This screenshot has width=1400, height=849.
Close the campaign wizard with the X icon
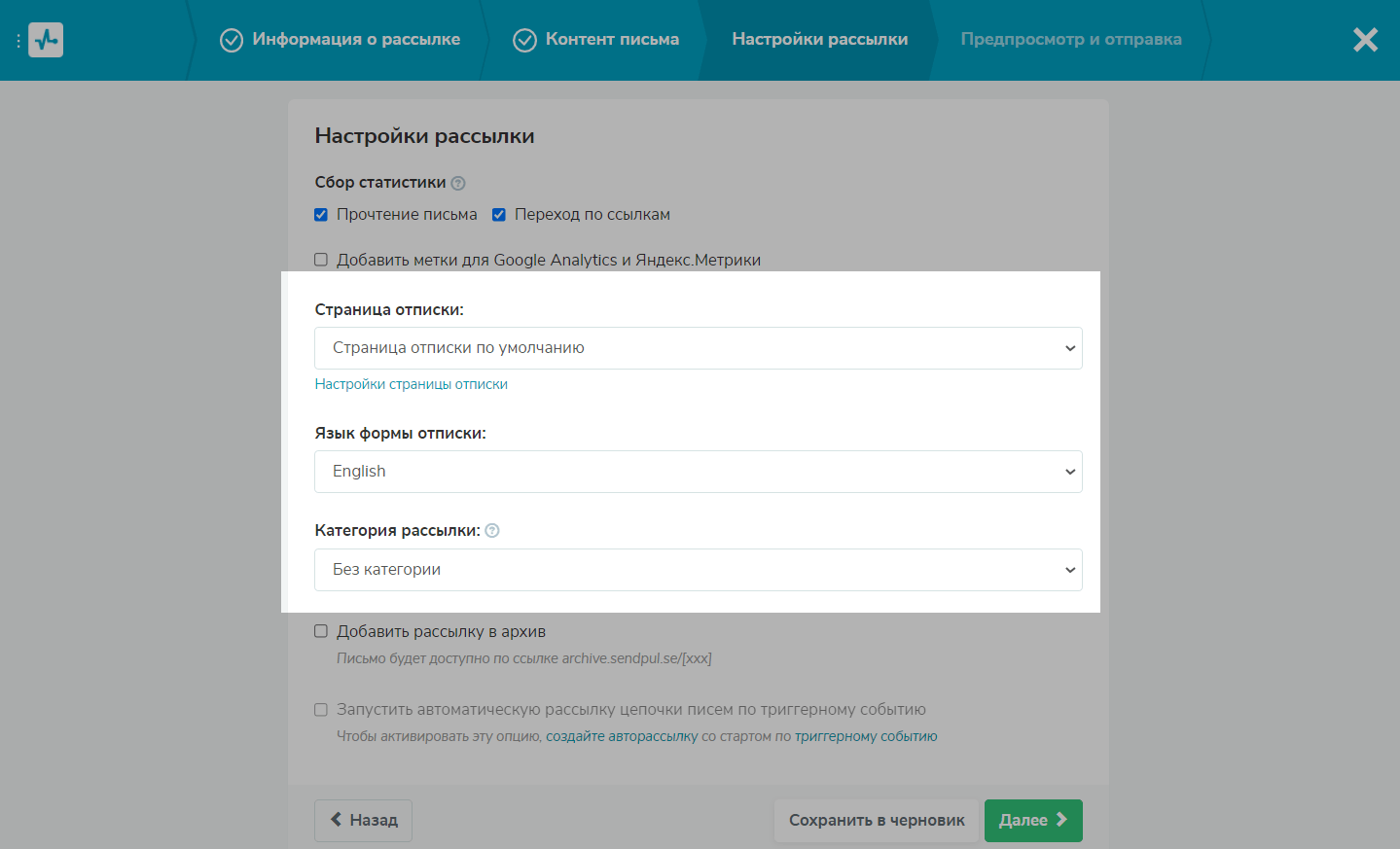[x=1365, y=40]
